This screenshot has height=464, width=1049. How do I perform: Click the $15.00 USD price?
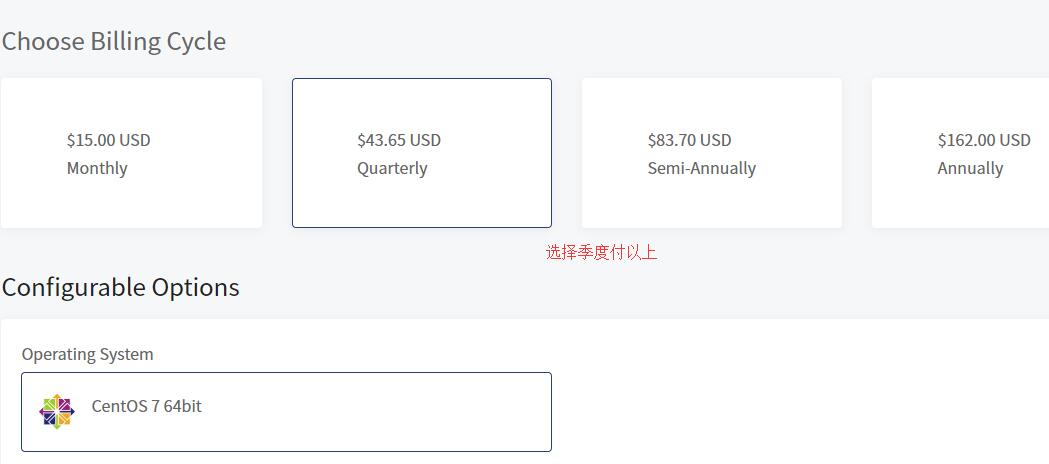tap(108, 140)
